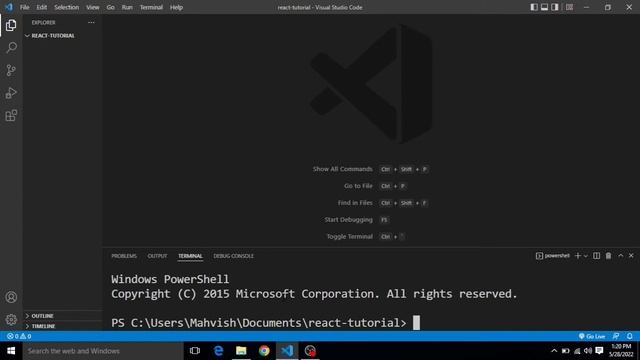Switch to the Problems tab
This screenshot has height=360, width=640.
[124, 256]
